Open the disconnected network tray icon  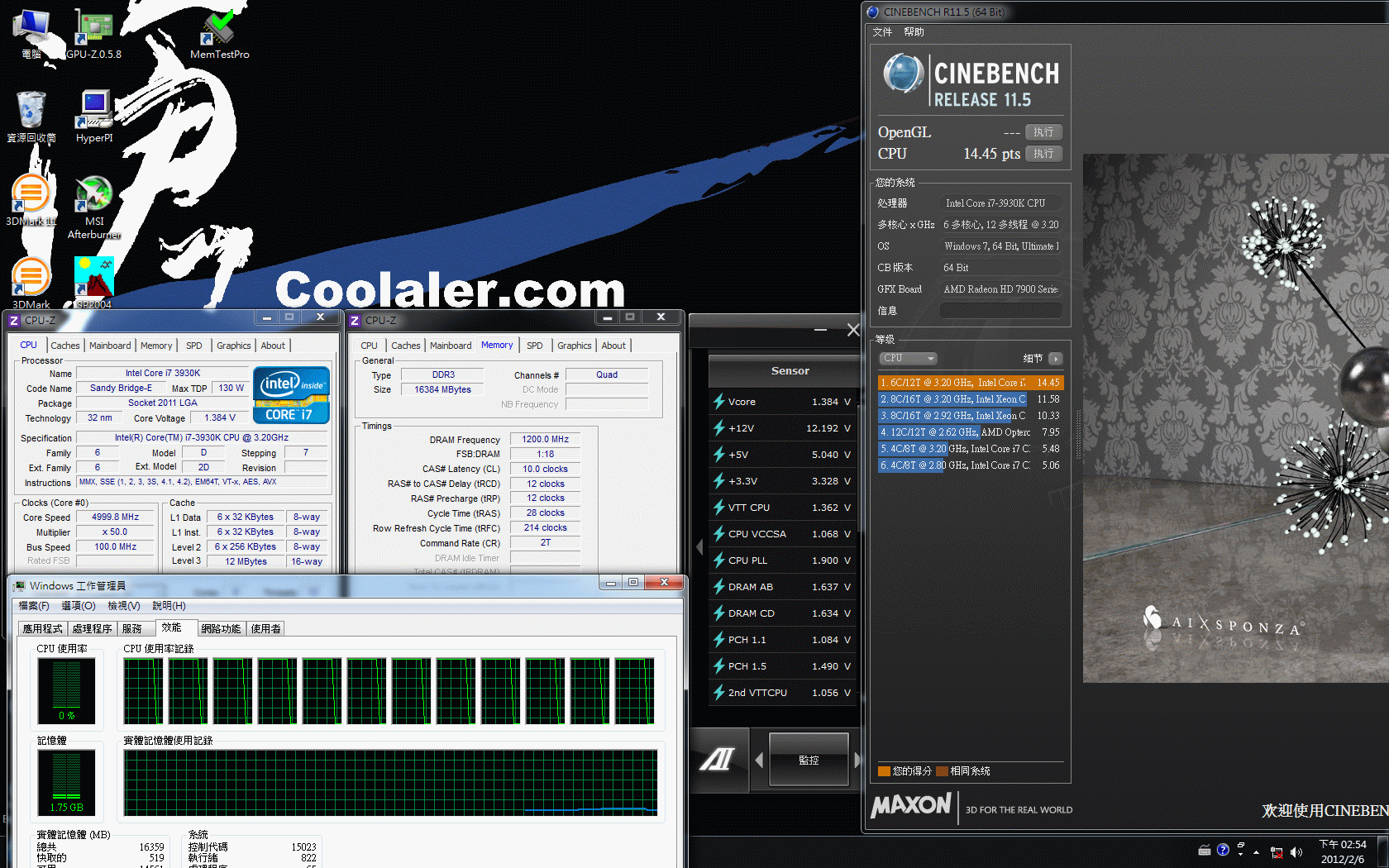click(1277, 851)
